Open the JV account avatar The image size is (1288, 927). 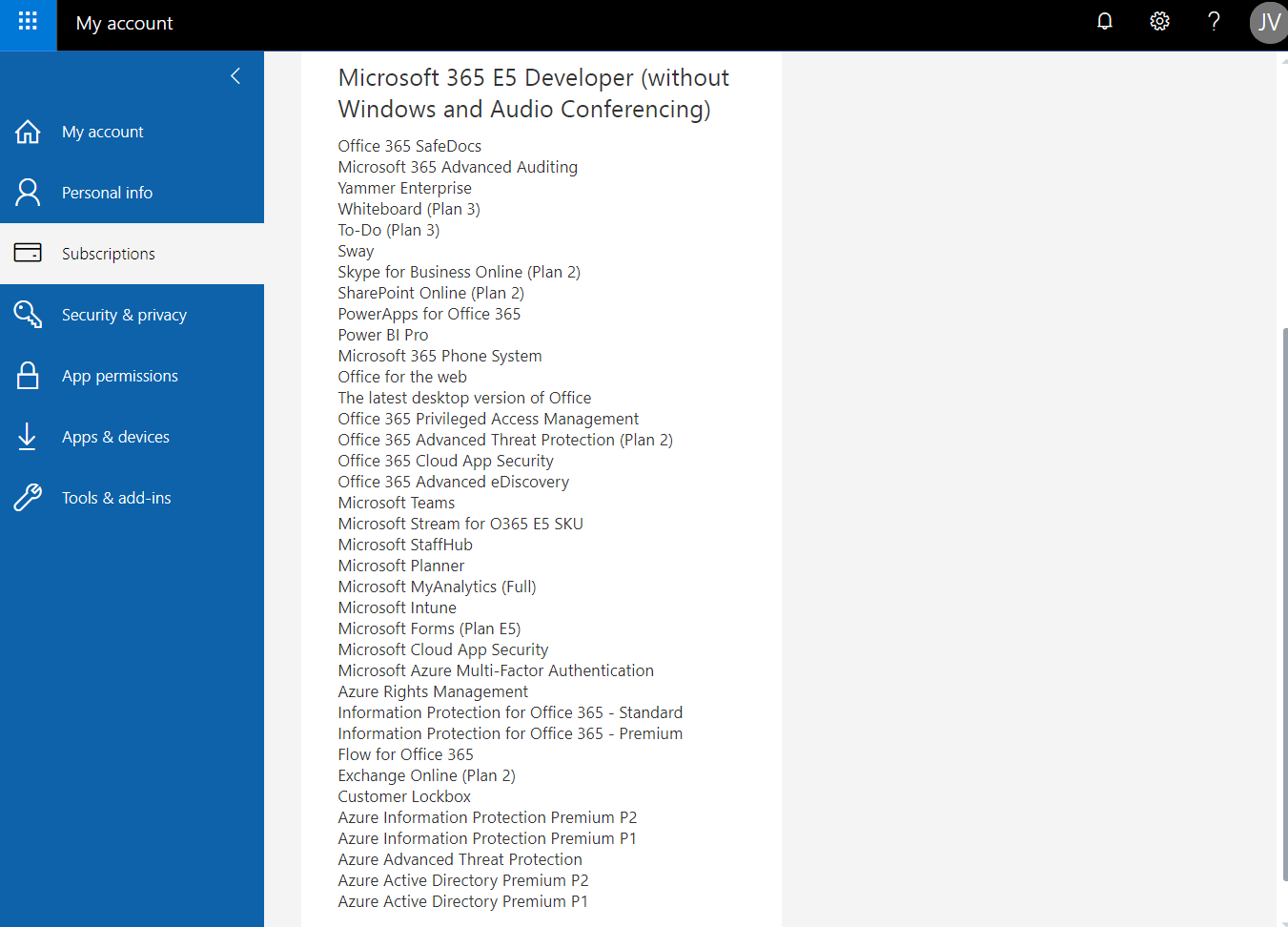pyautogui.click(x=1269, y=22)
